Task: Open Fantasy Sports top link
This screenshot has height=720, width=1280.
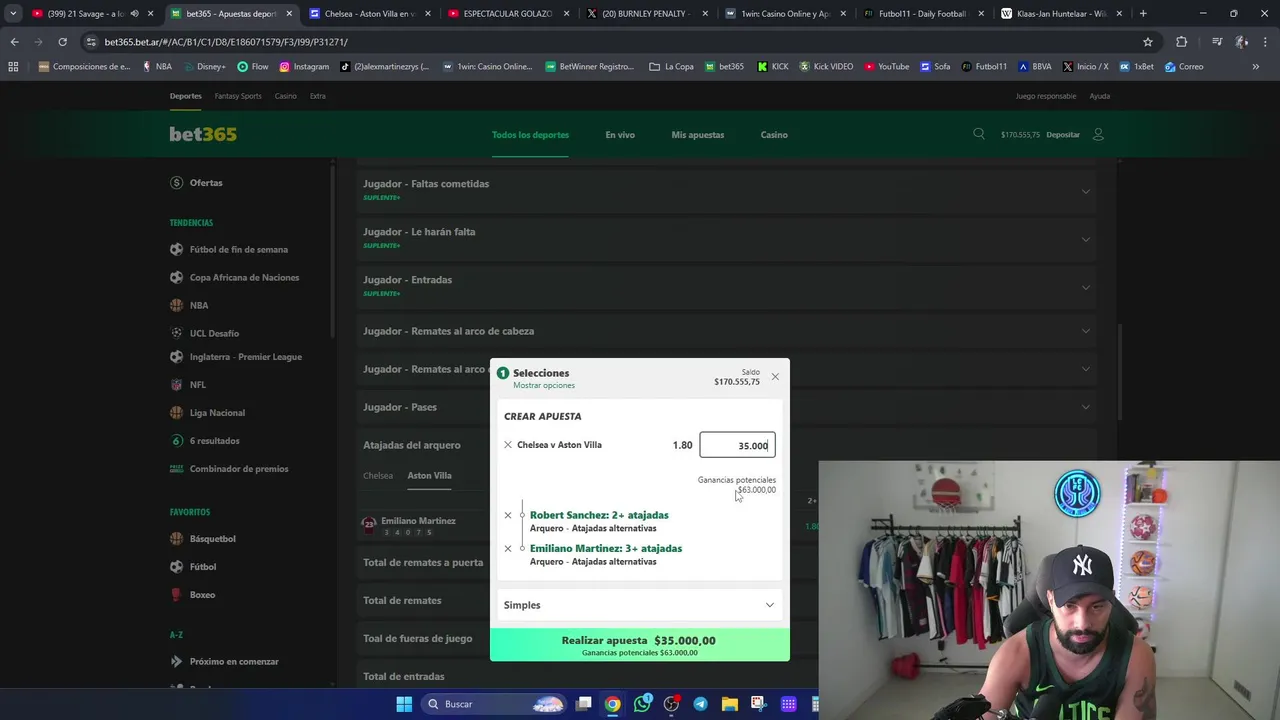Action: (238, 96)
